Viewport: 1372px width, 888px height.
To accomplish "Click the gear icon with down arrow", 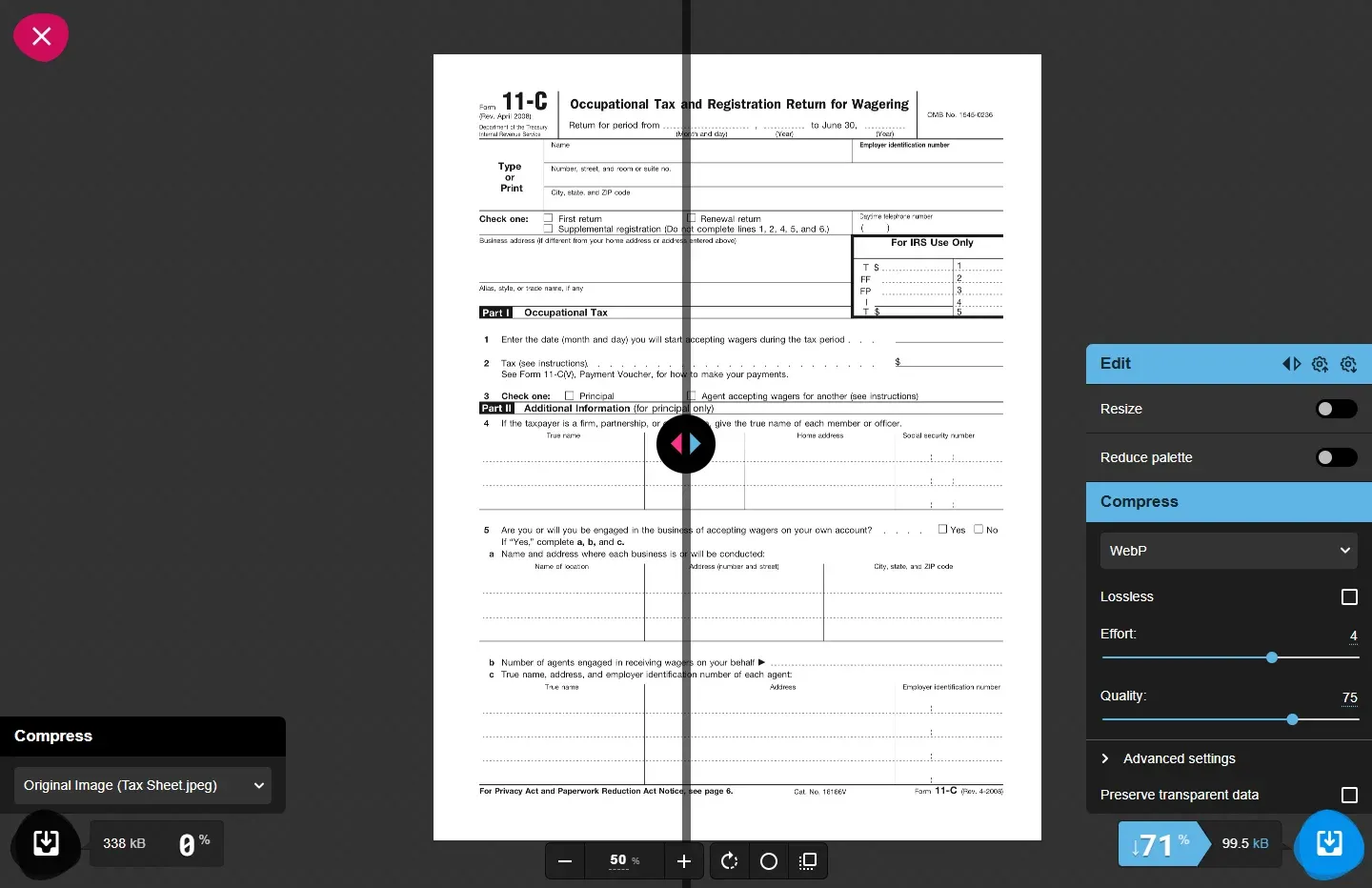I will (1348, 364).
